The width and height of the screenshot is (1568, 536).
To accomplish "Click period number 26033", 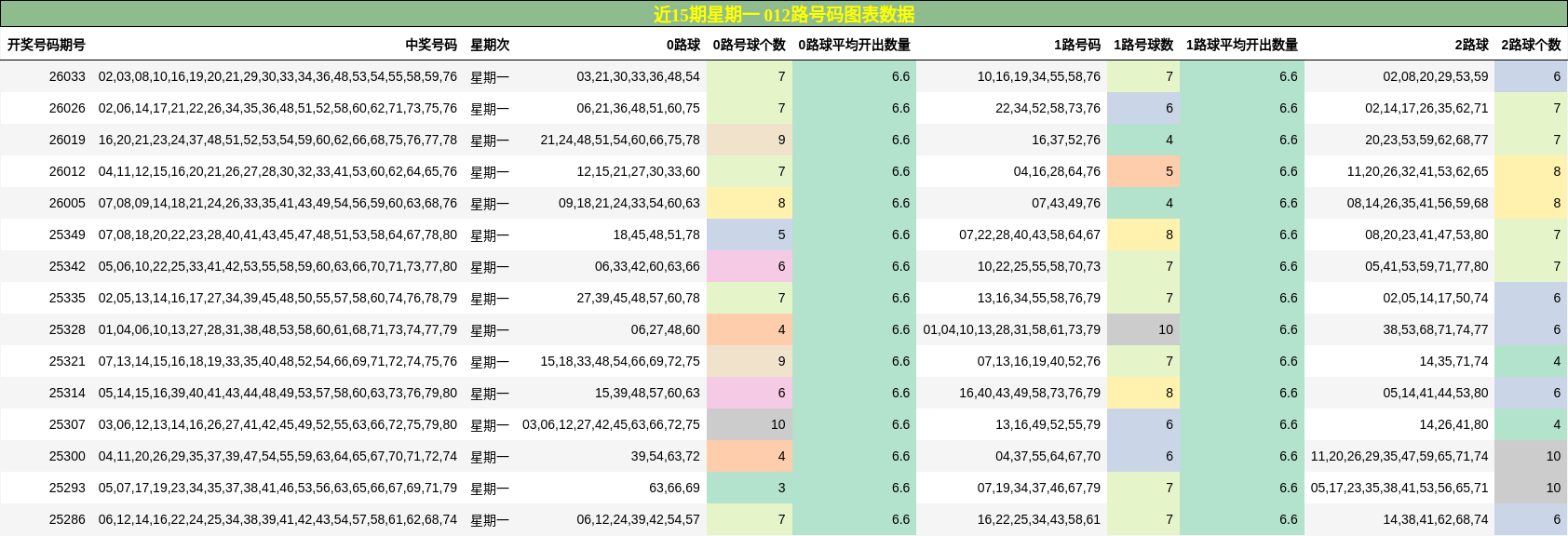I will (x=67, y=76).
